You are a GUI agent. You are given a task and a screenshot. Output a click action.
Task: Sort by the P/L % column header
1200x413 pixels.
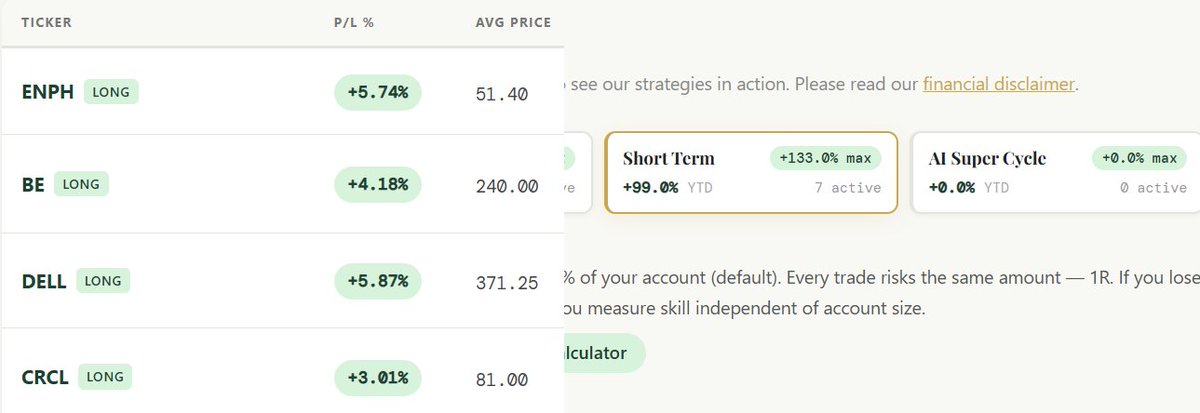coord(354,22)
